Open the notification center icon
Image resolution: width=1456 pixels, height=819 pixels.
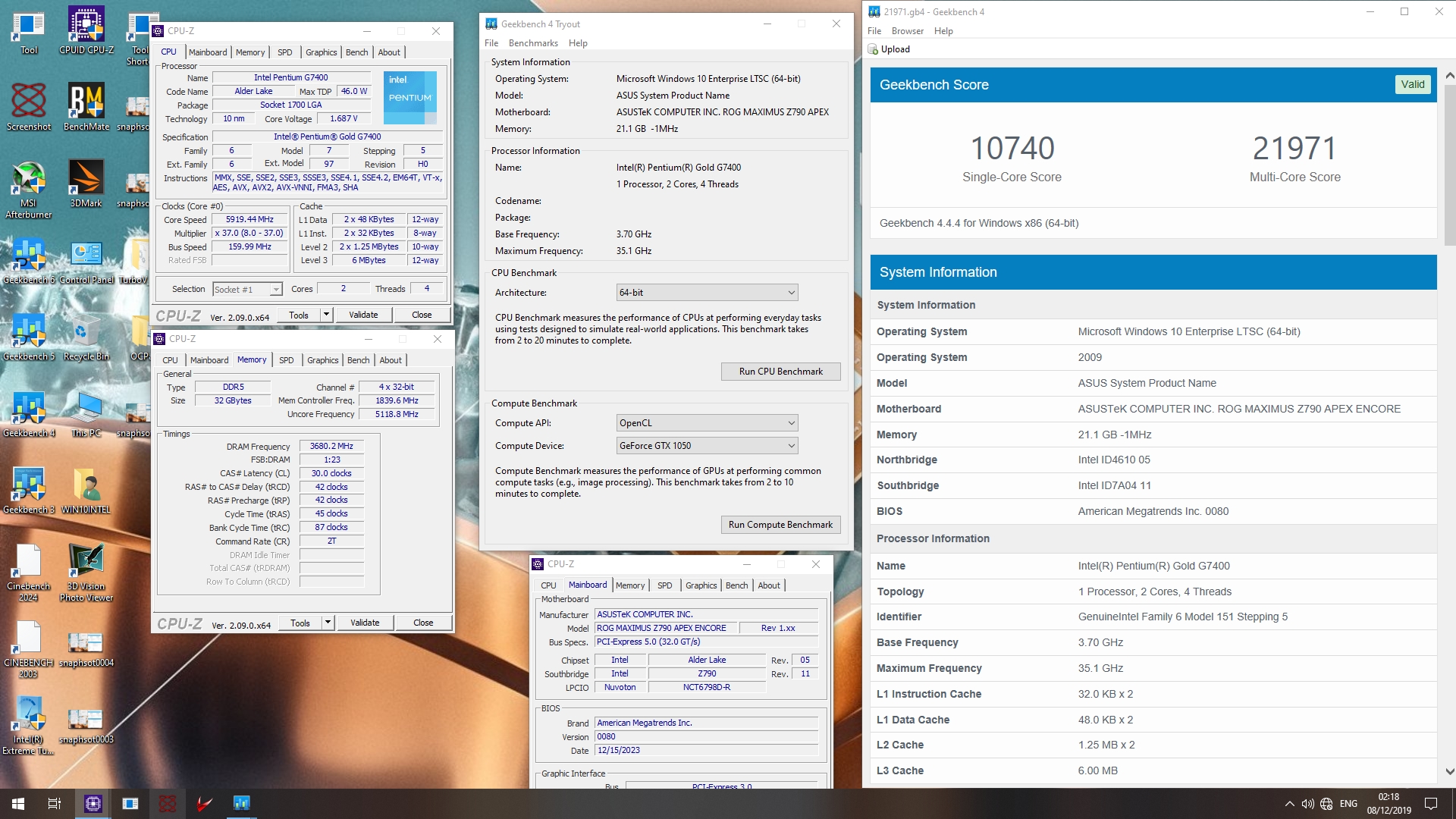point(1431,804)
